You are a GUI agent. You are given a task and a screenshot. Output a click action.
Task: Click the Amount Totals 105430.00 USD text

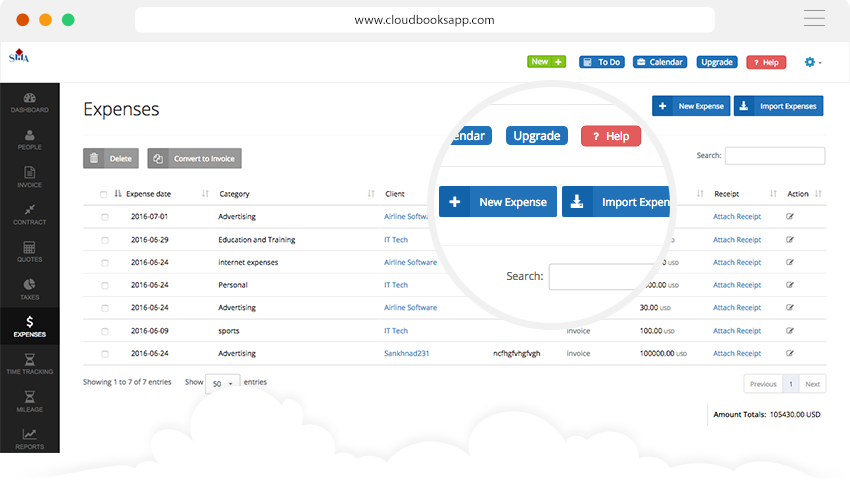[x=767, y=414]
